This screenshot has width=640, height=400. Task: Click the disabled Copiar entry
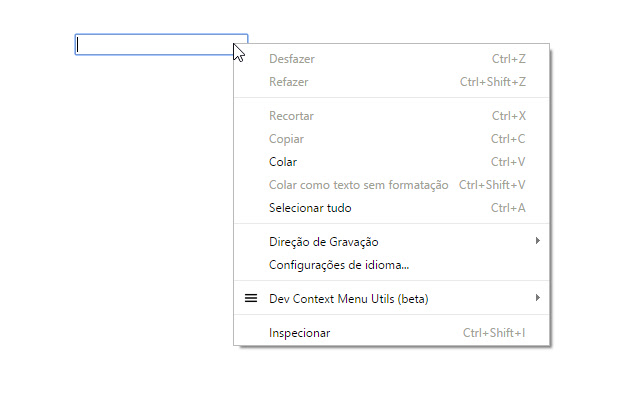[x=391, y=139]
